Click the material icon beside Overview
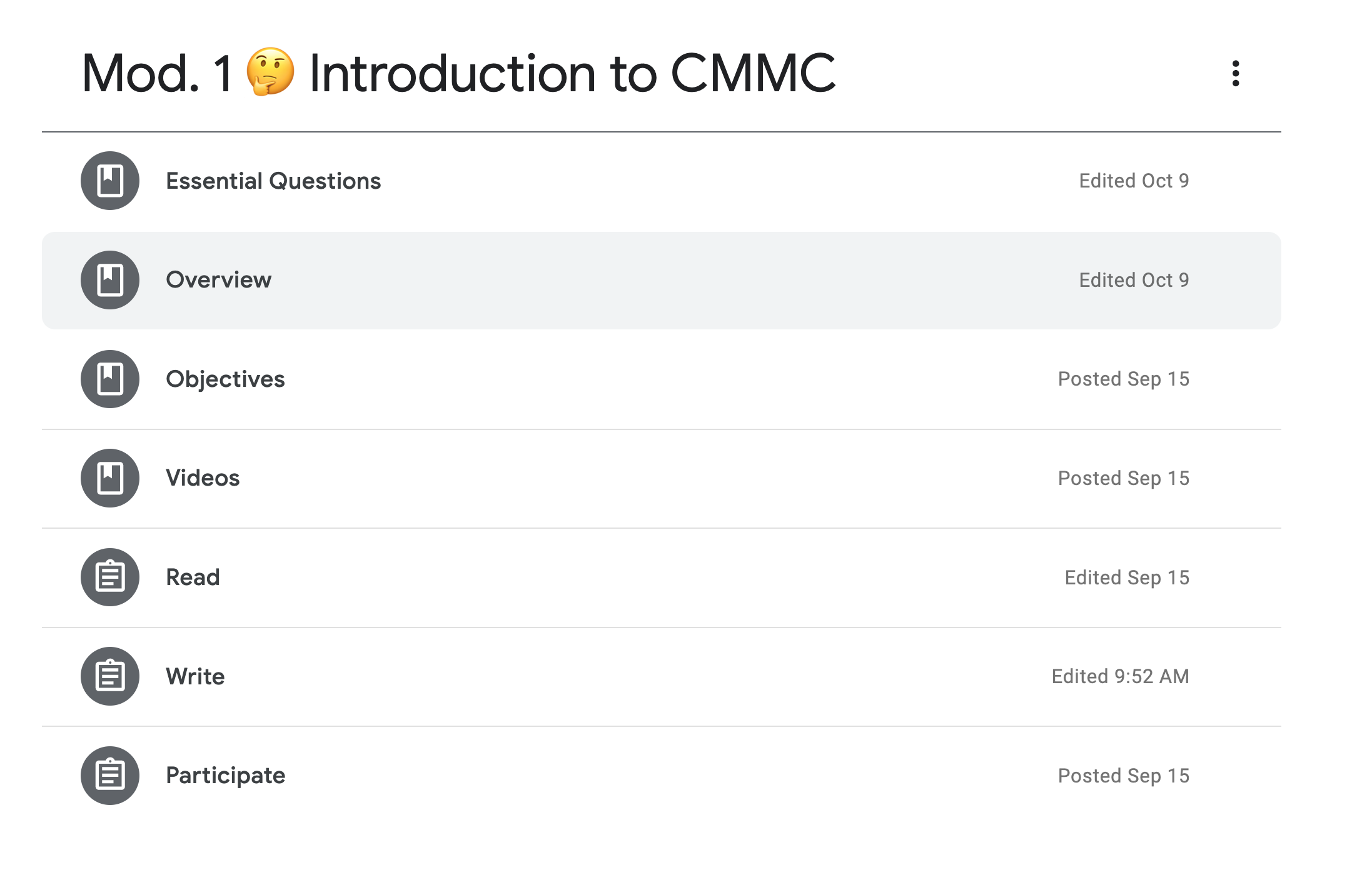 pos(110,280)
